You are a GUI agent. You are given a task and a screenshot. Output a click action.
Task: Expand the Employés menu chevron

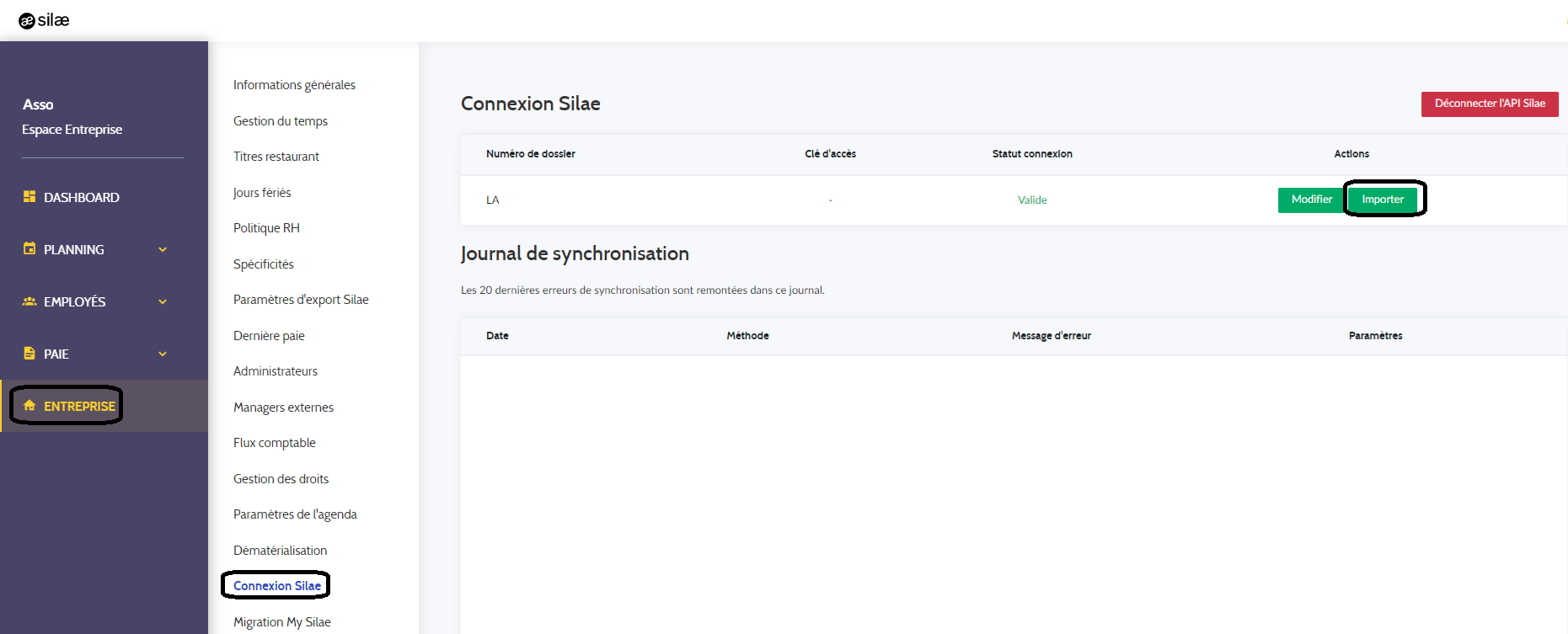[163, 301]
